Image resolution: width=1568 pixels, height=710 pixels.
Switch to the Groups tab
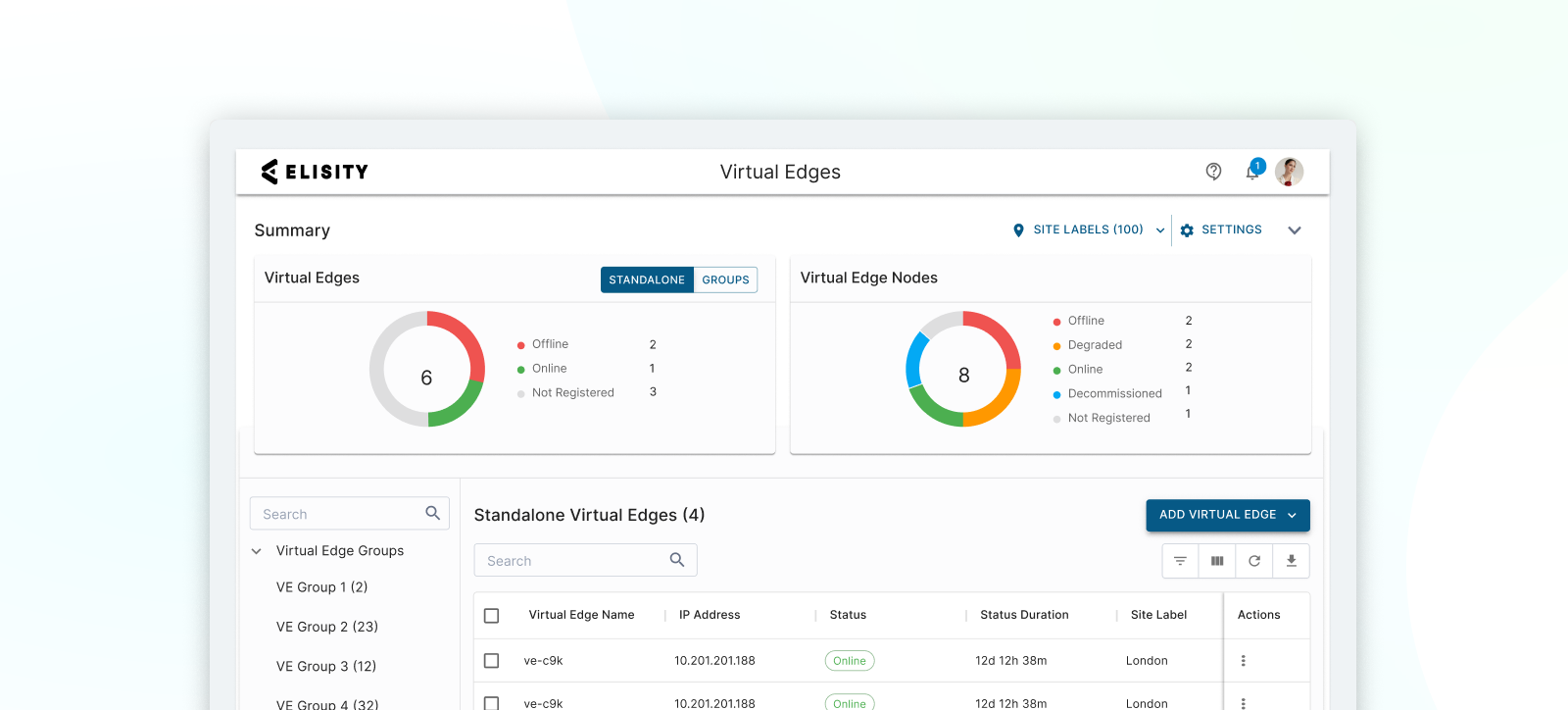point(725,280)
